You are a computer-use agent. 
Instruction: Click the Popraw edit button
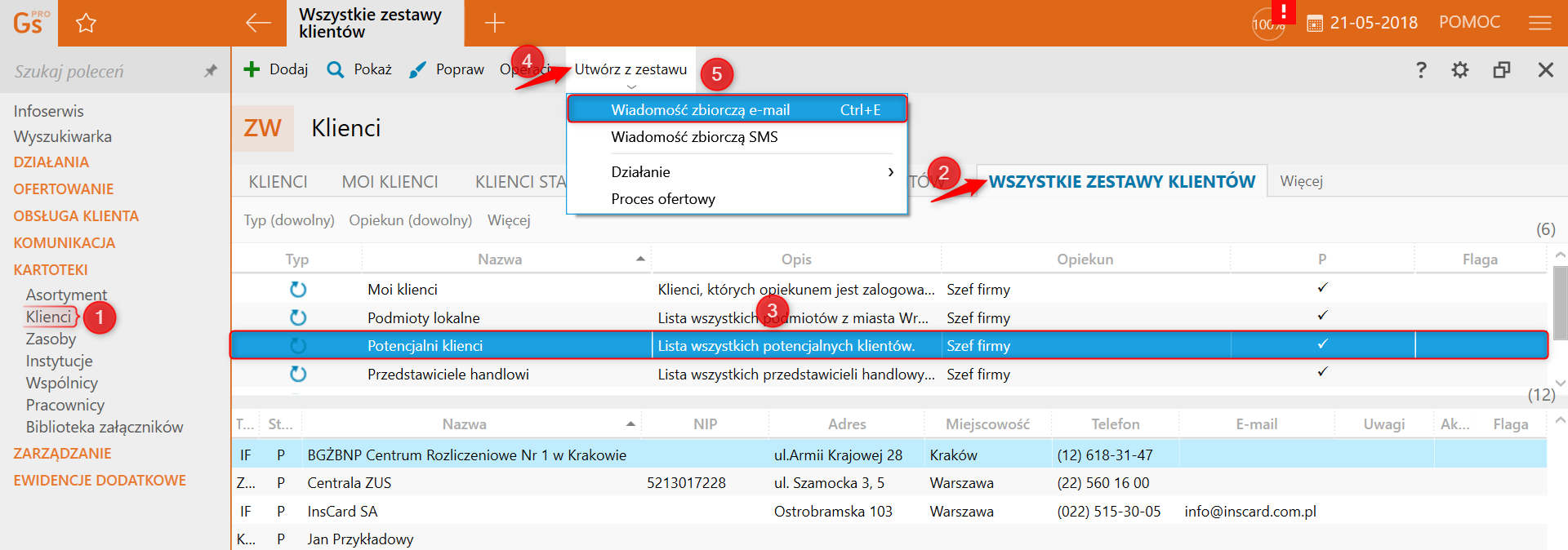[x=447, y=69]
